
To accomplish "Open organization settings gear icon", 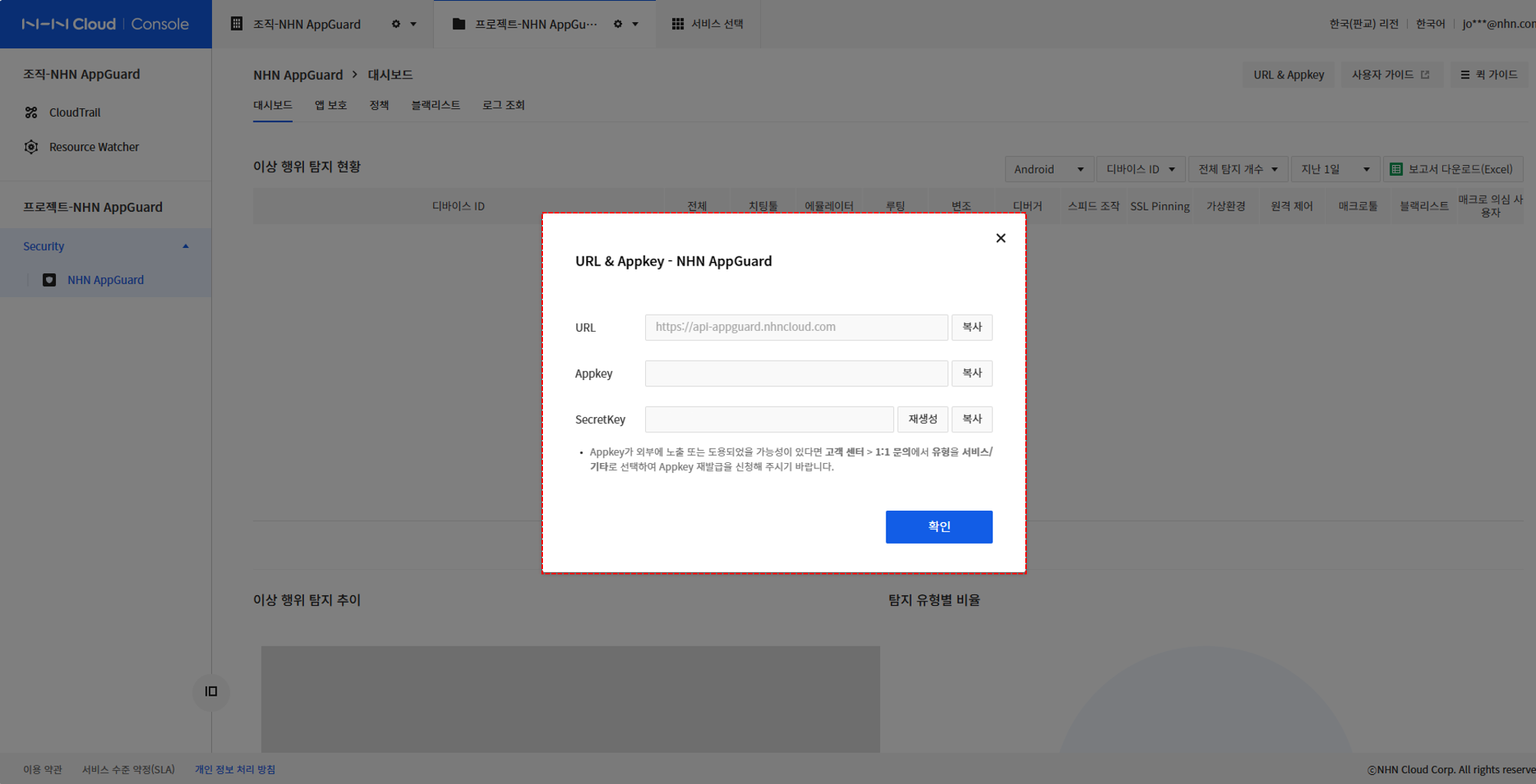I will (396, 24).
